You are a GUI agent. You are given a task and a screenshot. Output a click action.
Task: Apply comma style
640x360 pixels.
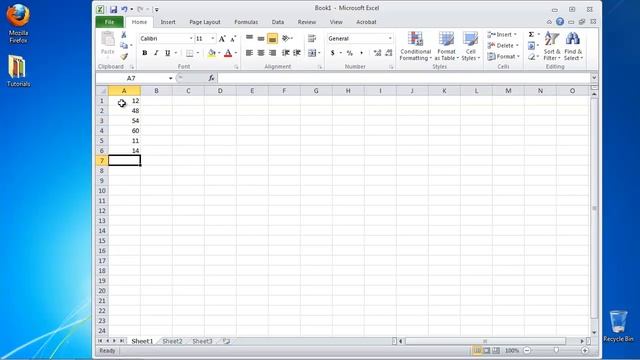point(361,53)
